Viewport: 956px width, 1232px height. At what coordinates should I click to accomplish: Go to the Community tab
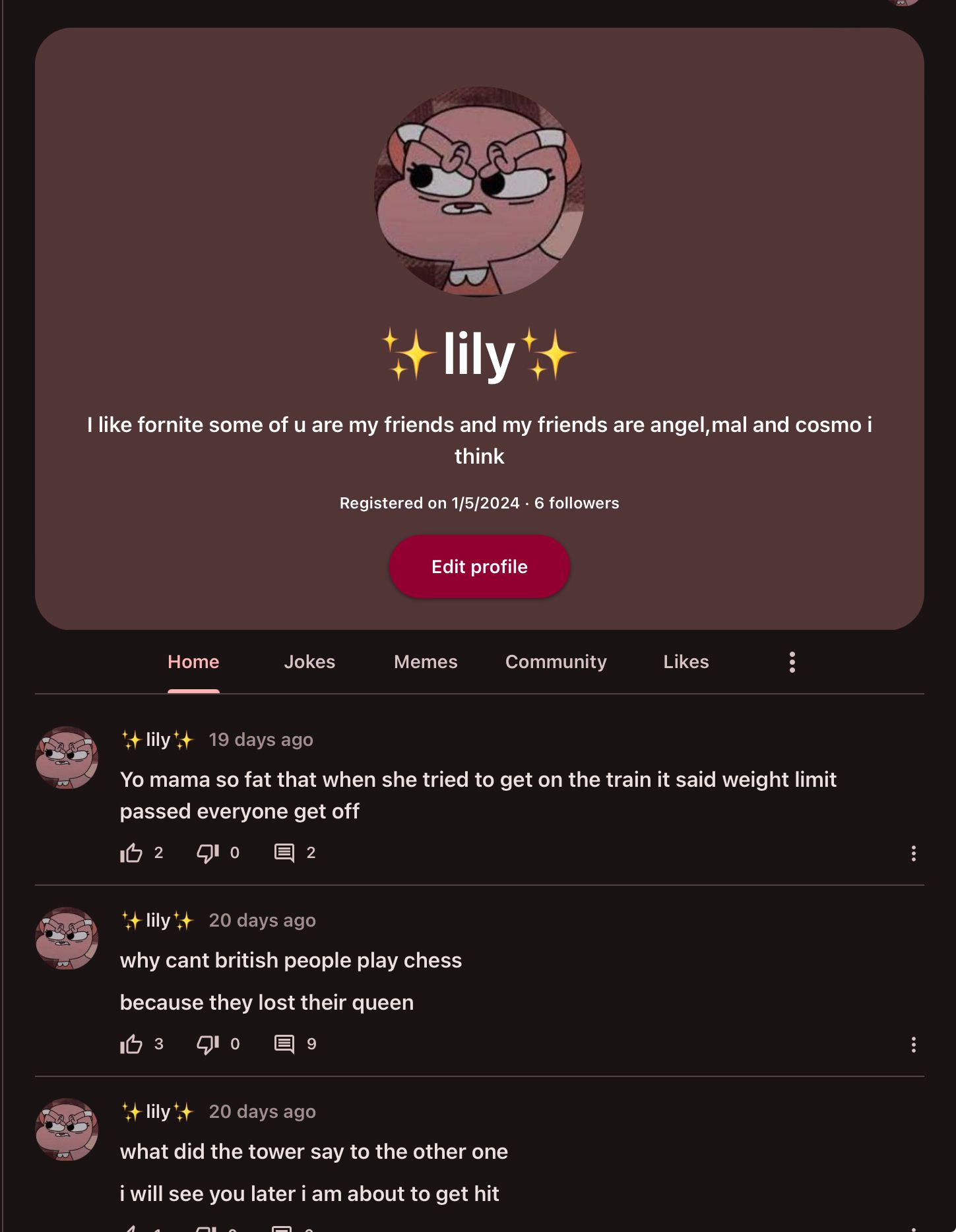click(556, 662)
